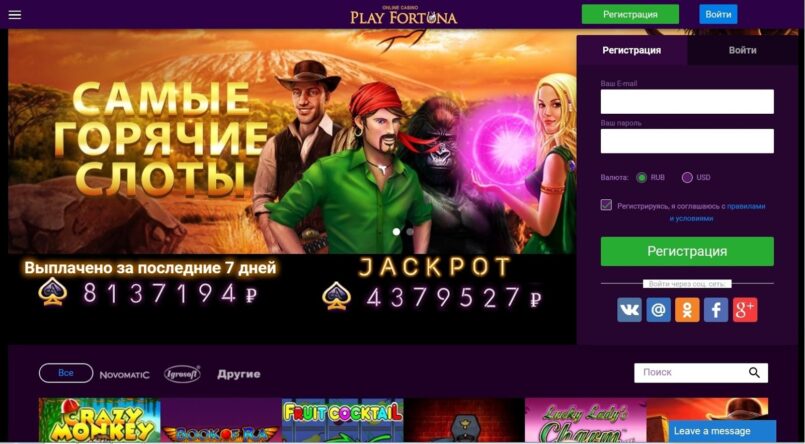This screenshot has width=805, height=444.
Task: Click the search magnifier icon
Action: (x=754, y=373)
